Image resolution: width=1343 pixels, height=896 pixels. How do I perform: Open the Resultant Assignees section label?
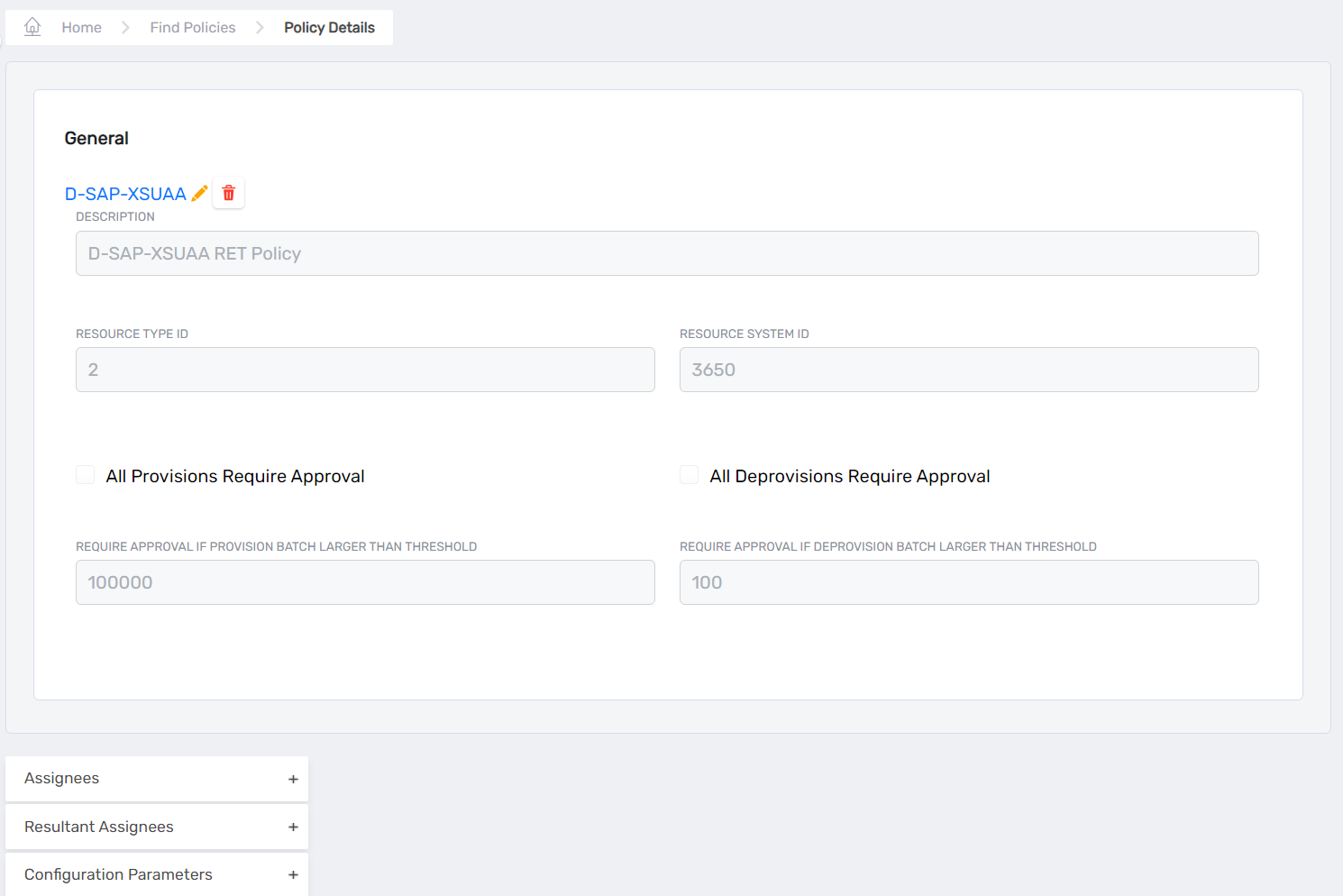tap(99, 827)
